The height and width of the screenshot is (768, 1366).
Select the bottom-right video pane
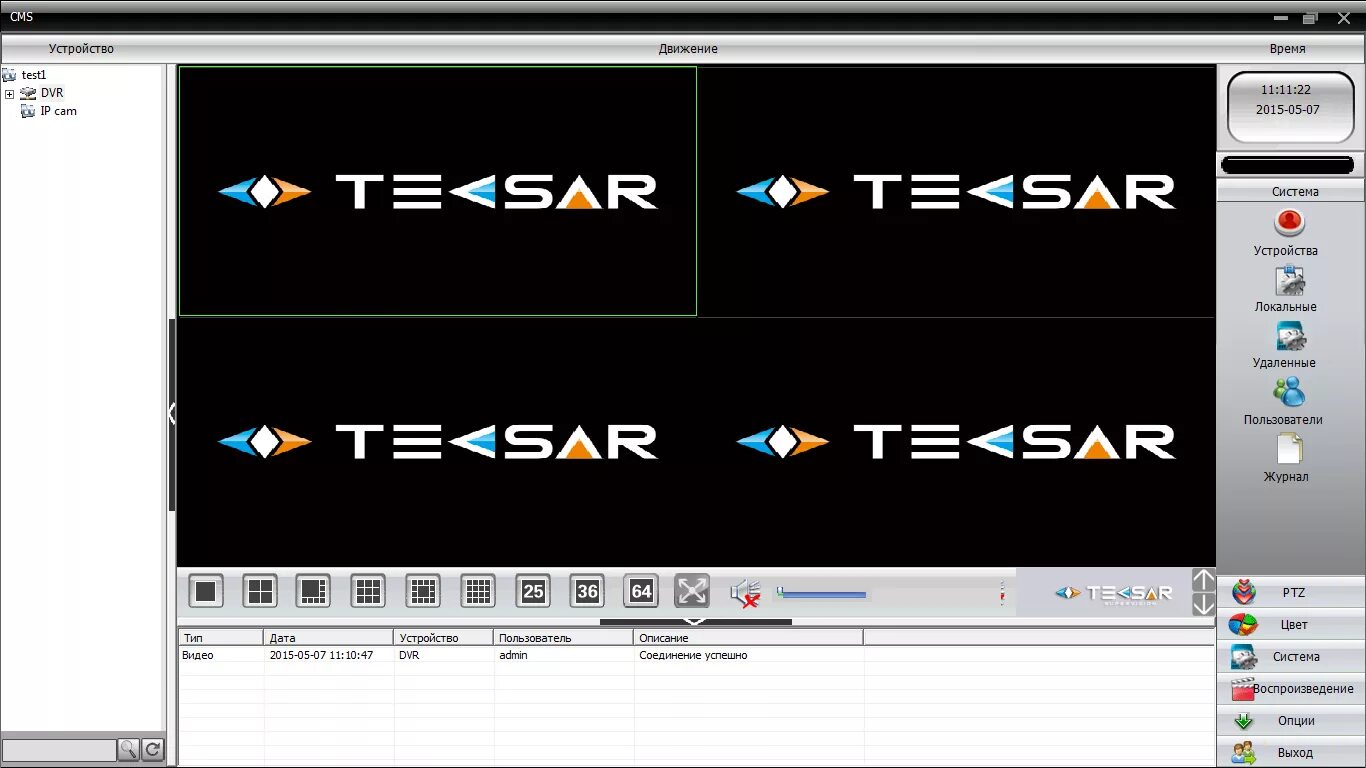[x=956, y=441]
